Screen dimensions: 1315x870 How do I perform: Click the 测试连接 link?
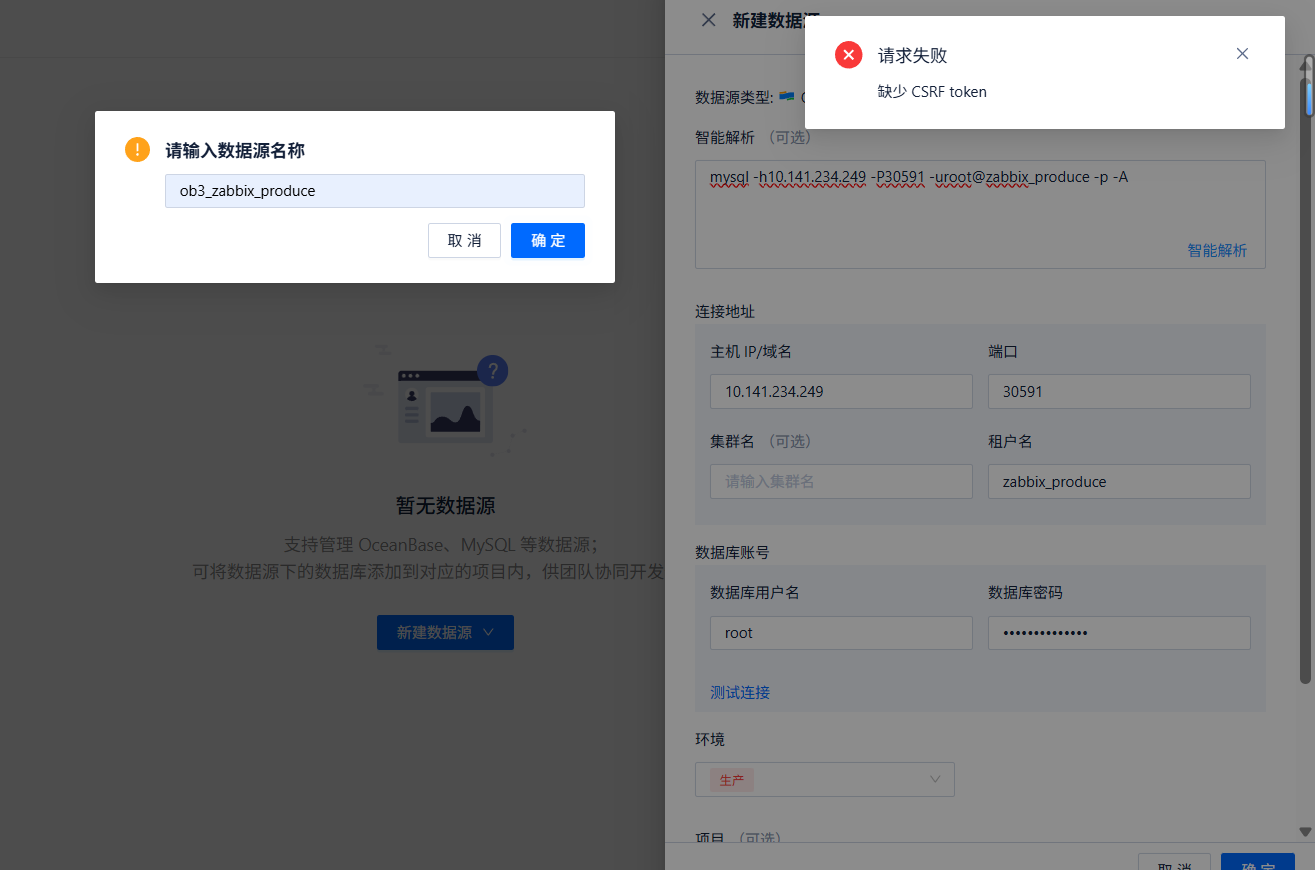tap(739, 692)
